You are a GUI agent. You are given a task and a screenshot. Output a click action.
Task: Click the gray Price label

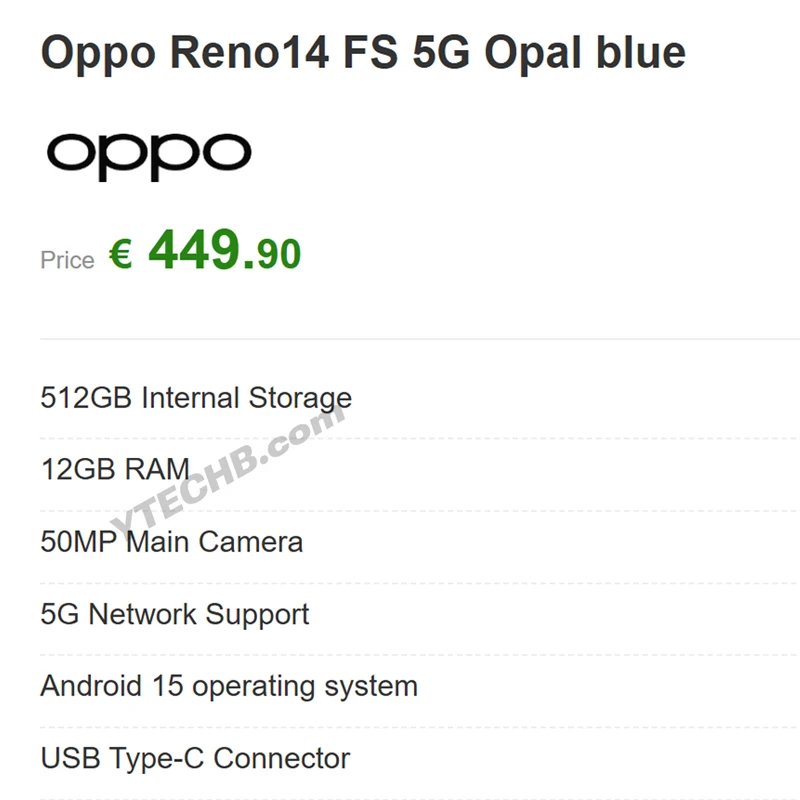[67, 261]
